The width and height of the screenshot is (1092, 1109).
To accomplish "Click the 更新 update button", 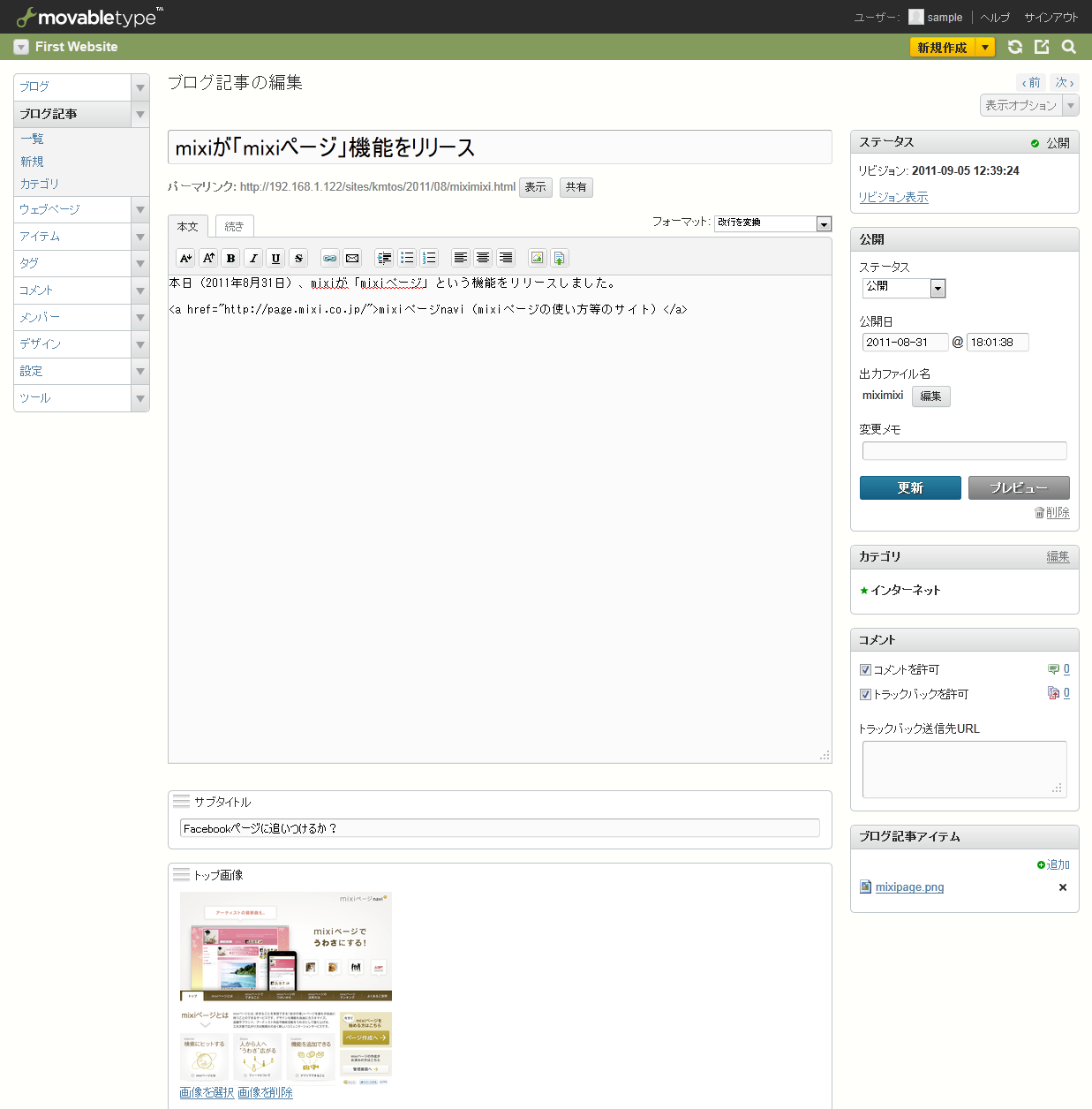I will click(x=910, y=487).
